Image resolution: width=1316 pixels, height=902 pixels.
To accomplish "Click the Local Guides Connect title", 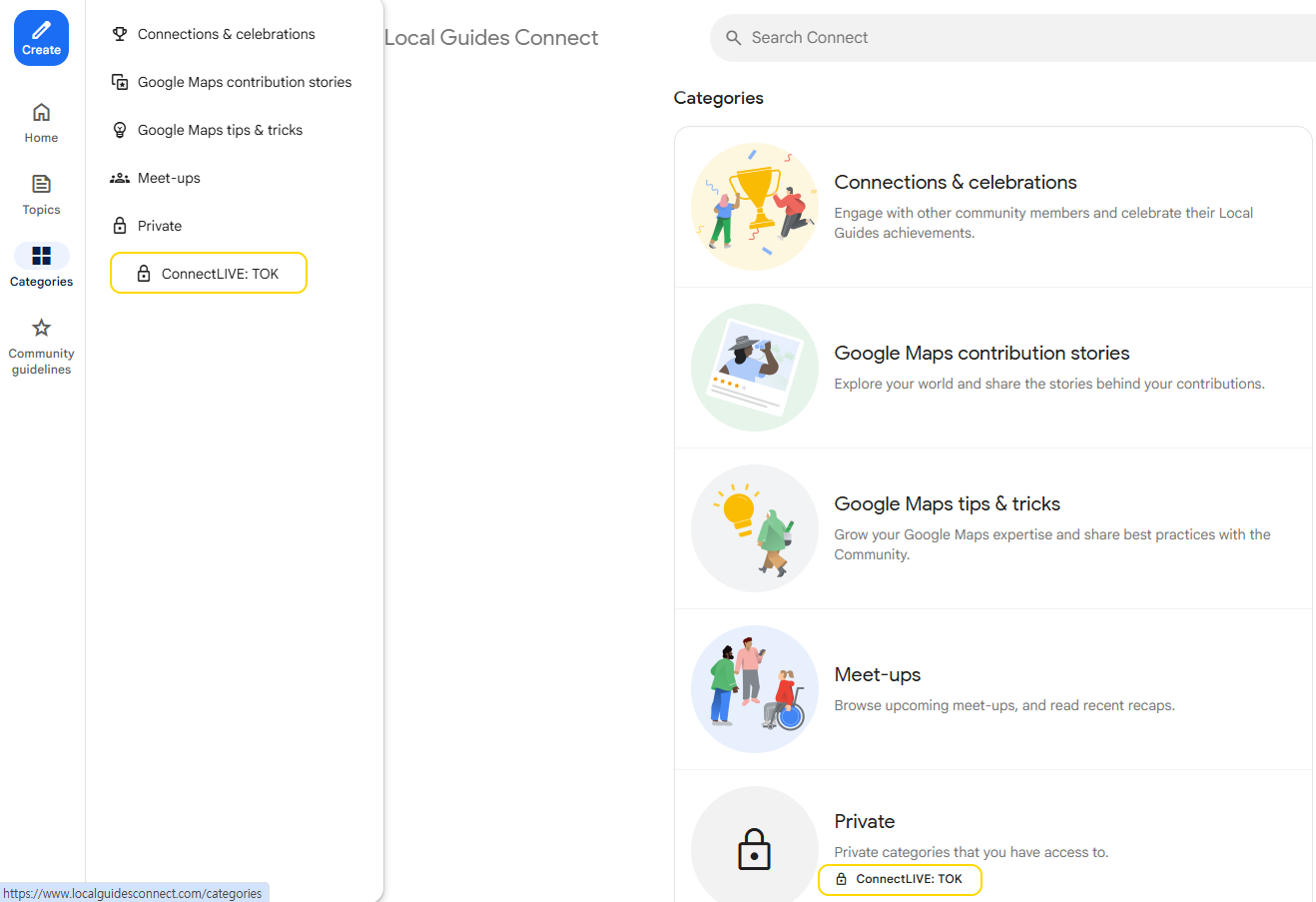I will pos(491,38).
